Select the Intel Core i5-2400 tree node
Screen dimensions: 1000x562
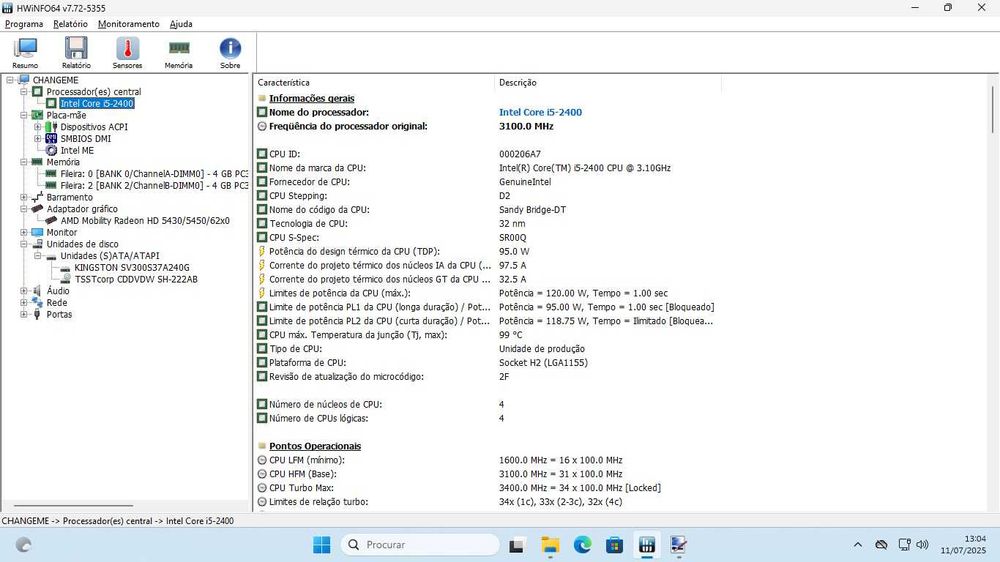[x=96, y=103]
